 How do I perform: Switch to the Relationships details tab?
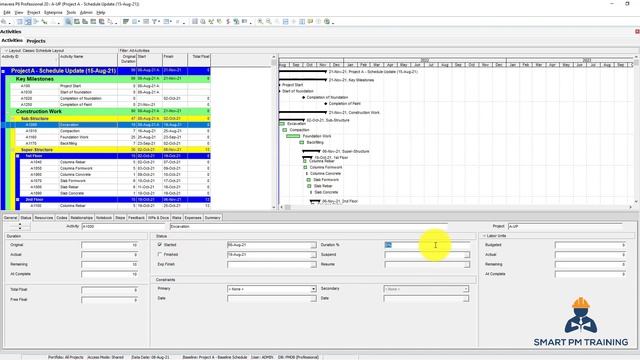(x=82, y=218)
